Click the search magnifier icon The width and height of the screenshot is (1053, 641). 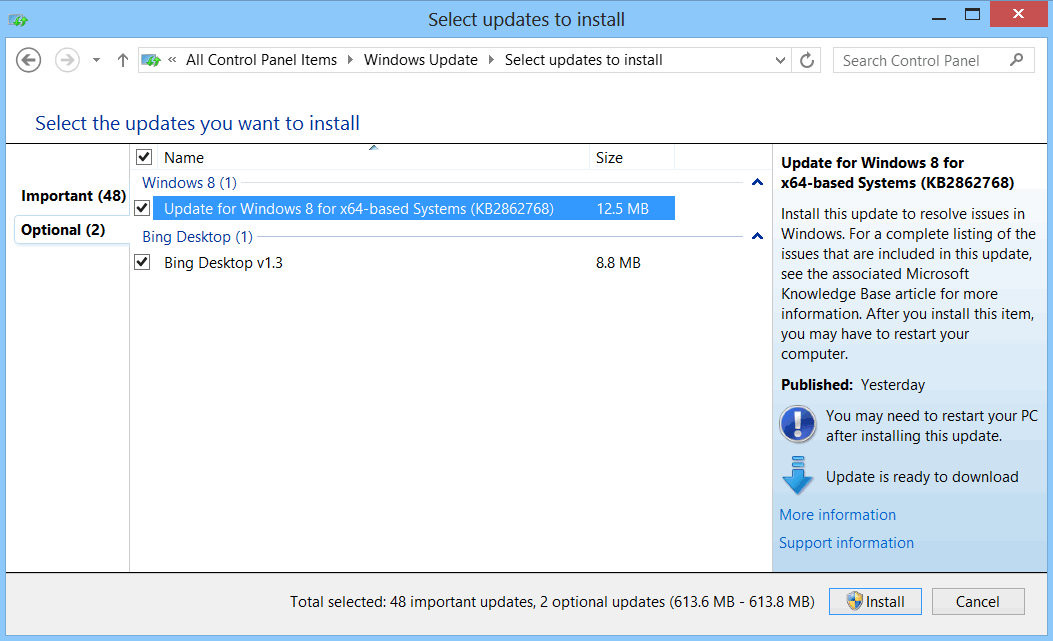[x=1017, y=60]
